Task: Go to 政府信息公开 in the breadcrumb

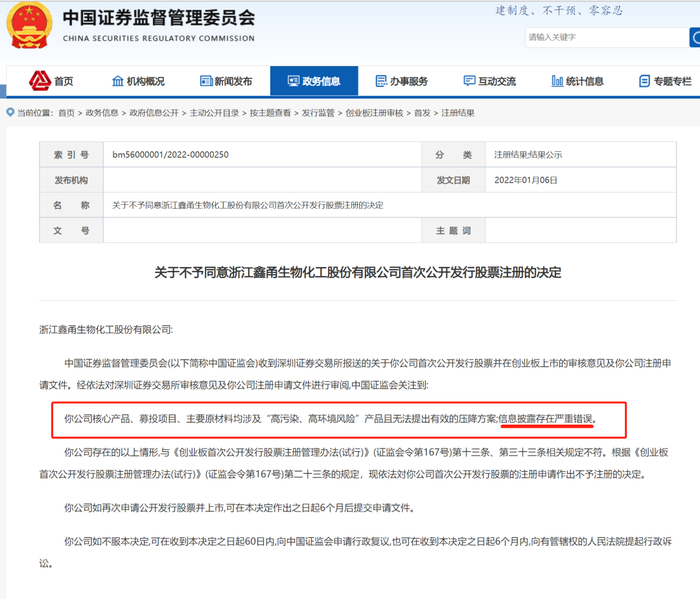Action: click(154, 113)
